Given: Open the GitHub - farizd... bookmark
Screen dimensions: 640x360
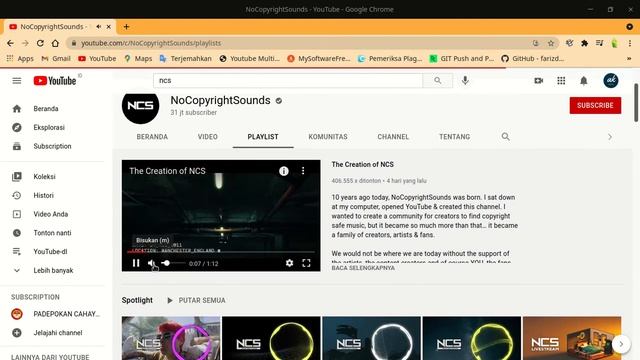Looking at the screenshot, I should click(x=533, y=58).
